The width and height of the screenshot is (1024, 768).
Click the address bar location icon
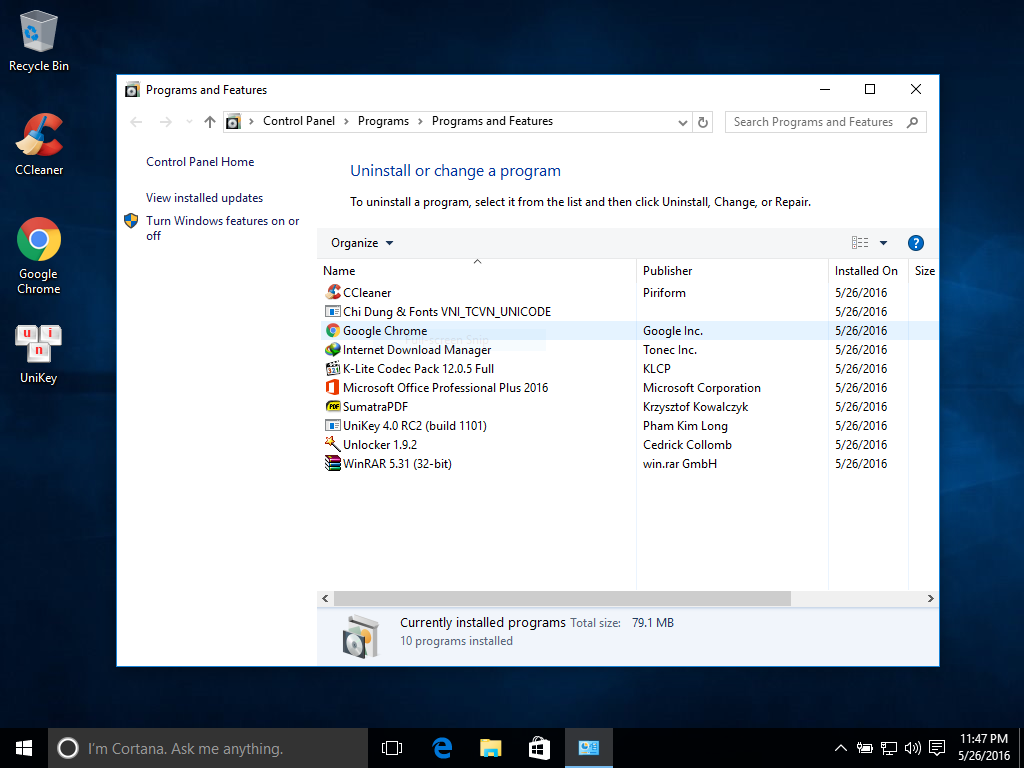(233, 121)
